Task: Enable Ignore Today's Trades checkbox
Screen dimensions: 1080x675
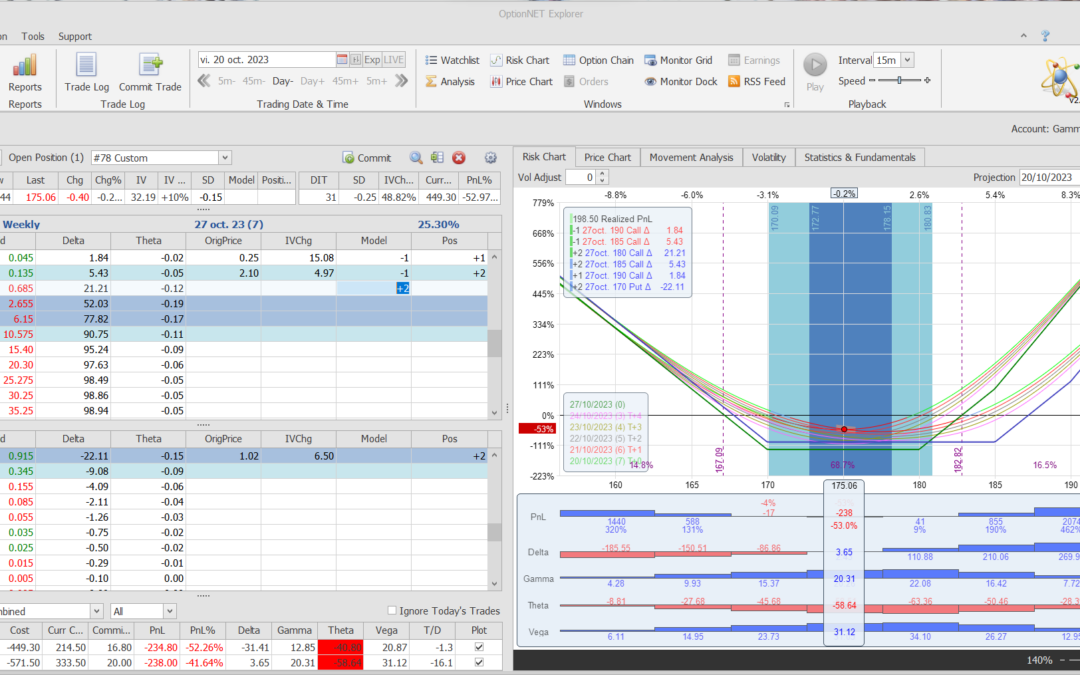Action: click(x=392, y=611)
